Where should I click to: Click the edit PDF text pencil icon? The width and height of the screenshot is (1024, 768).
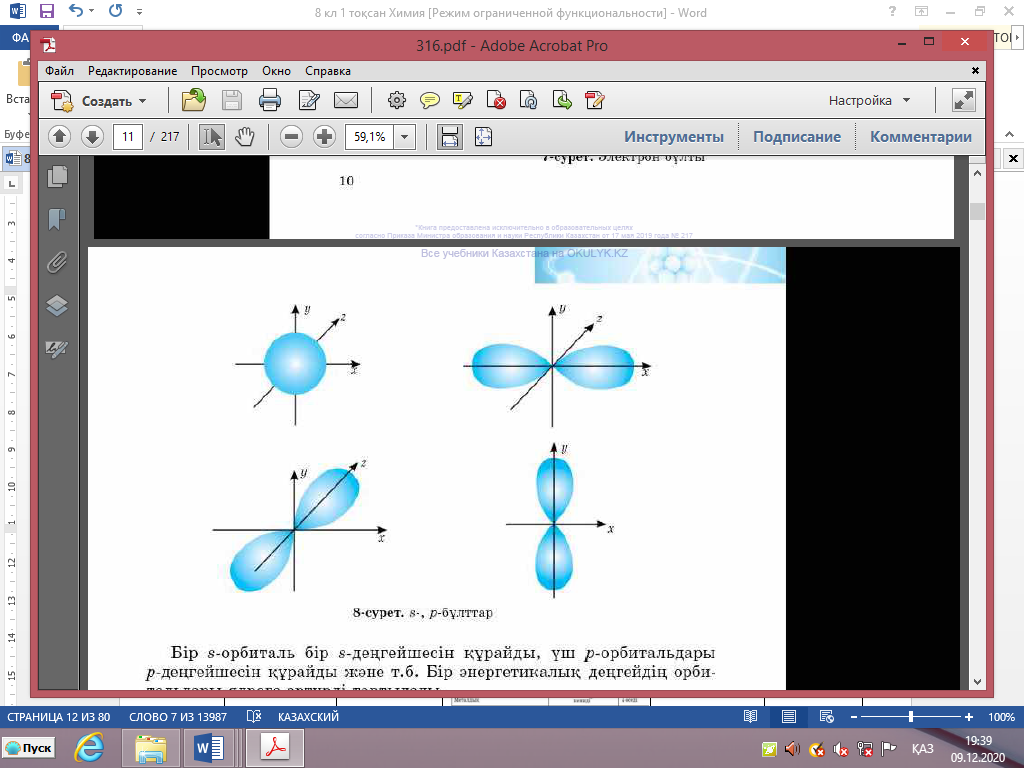click(x=595, y=101)
